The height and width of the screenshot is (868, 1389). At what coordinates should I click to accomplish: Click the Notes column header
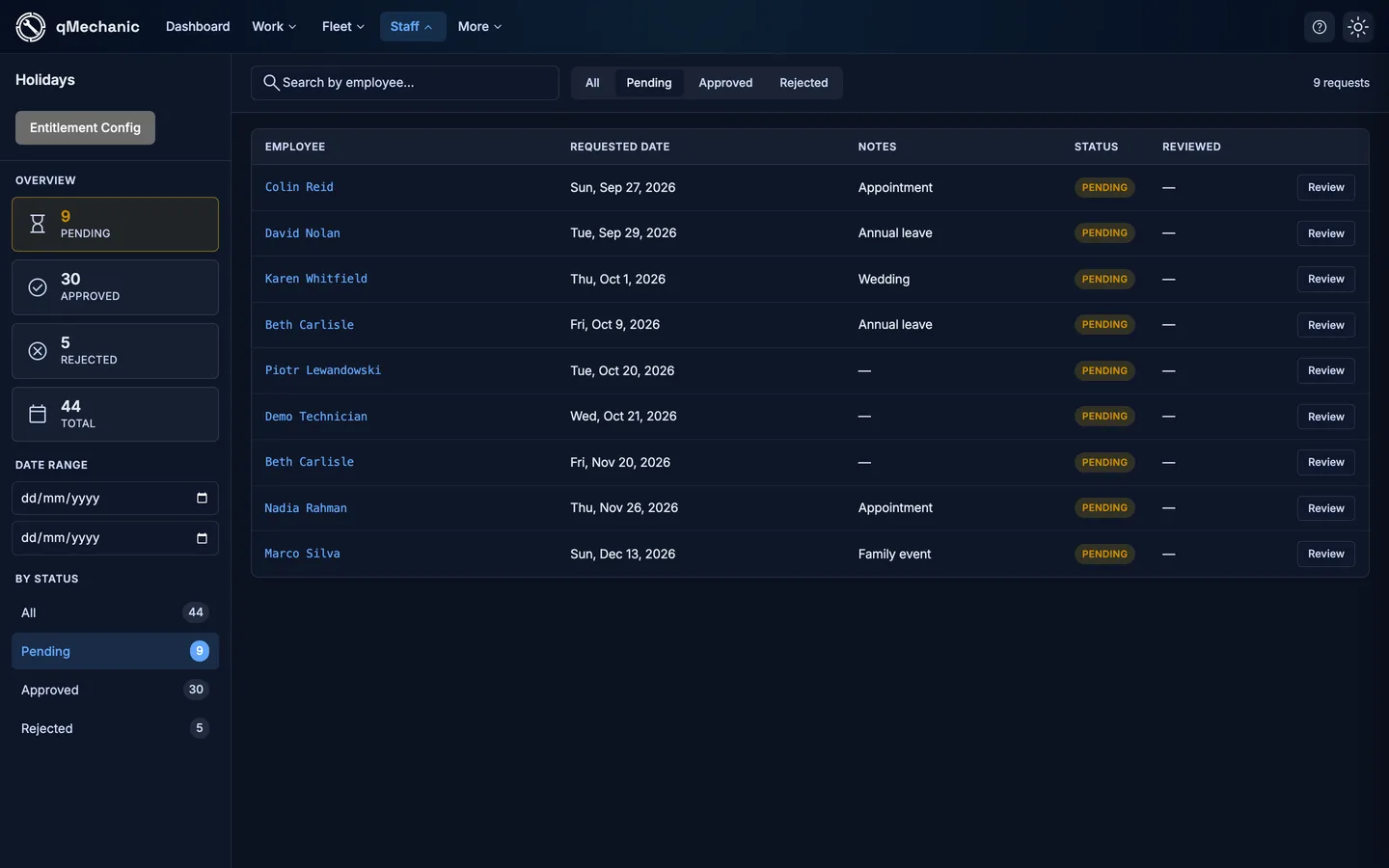click(878, 147)
